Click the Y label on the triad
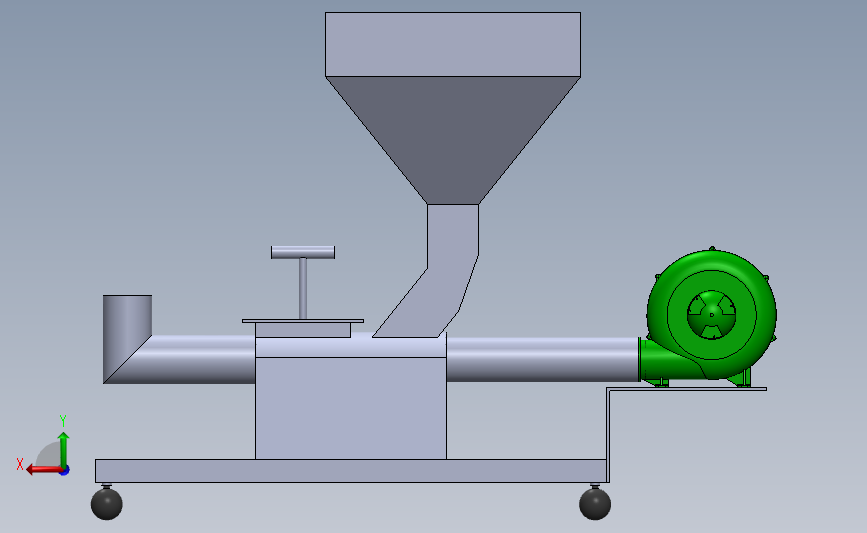The height and width of the screenshot is (533, 867). [x=63, y=421]
